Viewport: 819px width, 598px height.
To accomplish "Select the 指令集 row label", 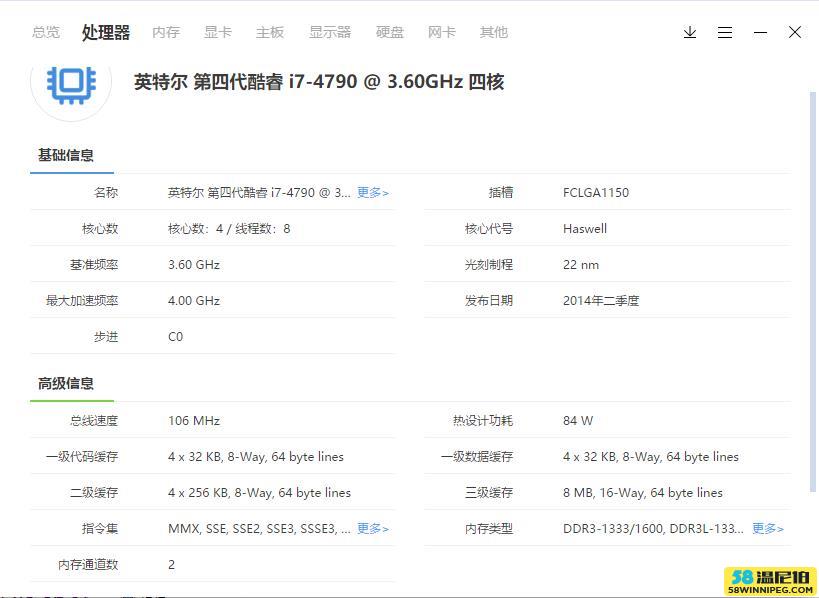I will (x=100, y=529).
